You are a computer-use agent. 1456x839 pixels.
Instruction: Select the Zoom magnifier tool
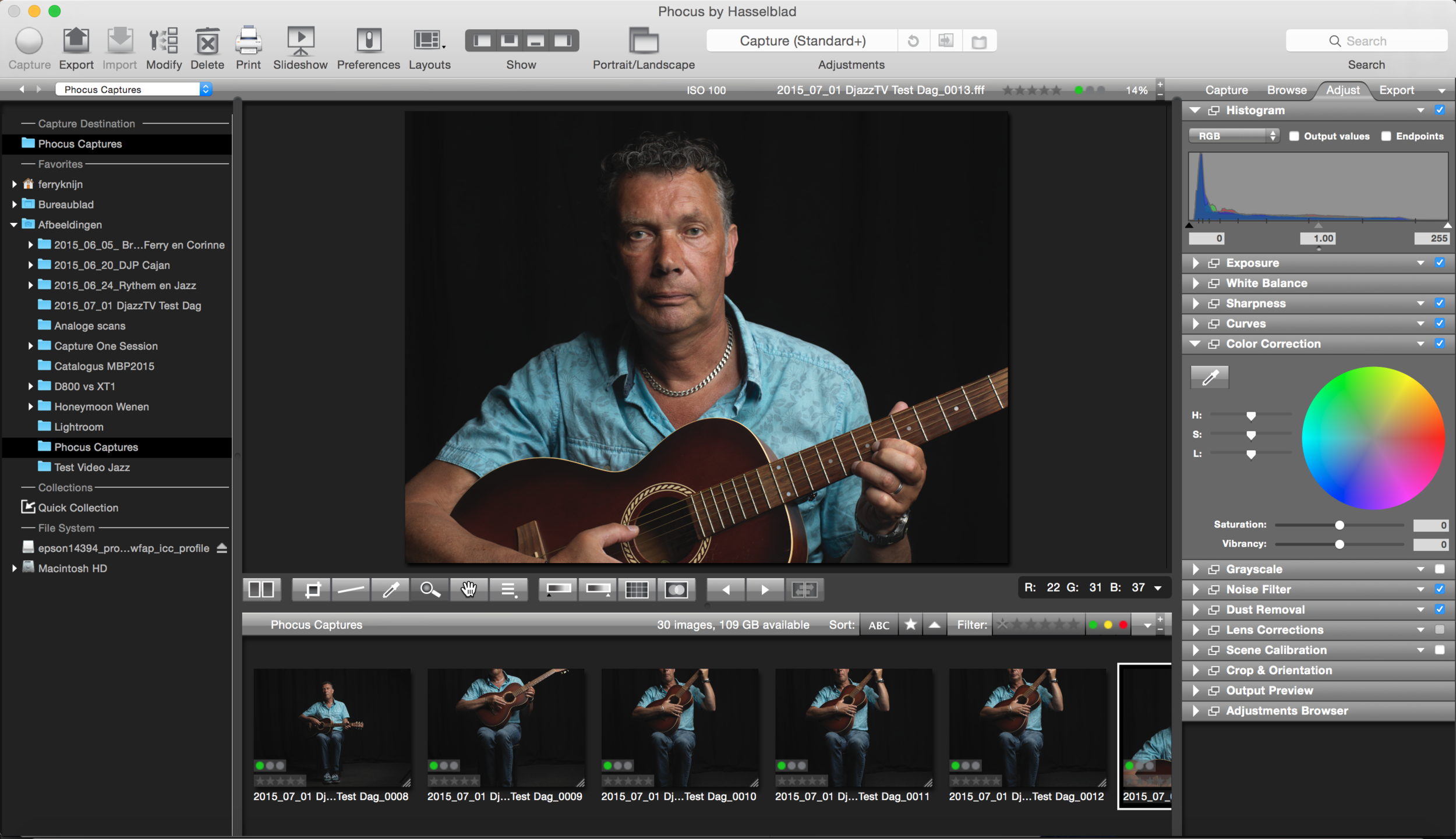point(430,589)
